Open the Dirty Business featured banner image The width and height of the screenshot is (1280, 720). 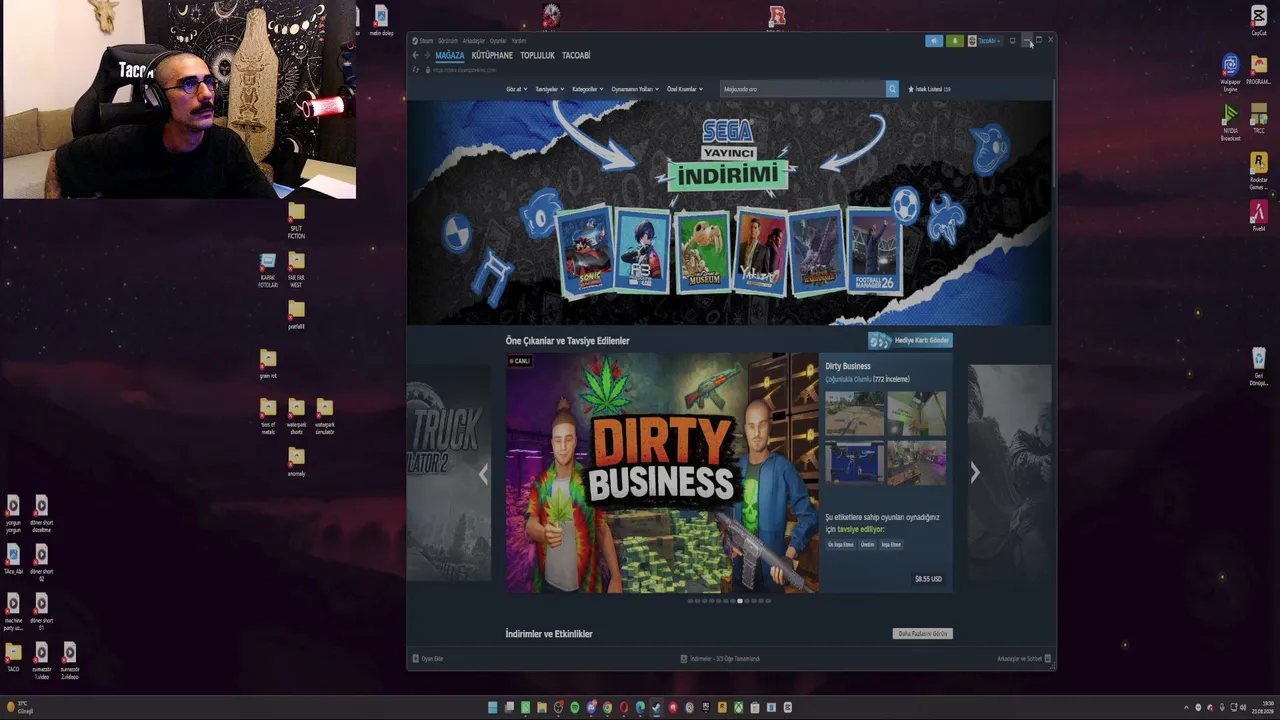pyautogui.click(x=662, y=473)
